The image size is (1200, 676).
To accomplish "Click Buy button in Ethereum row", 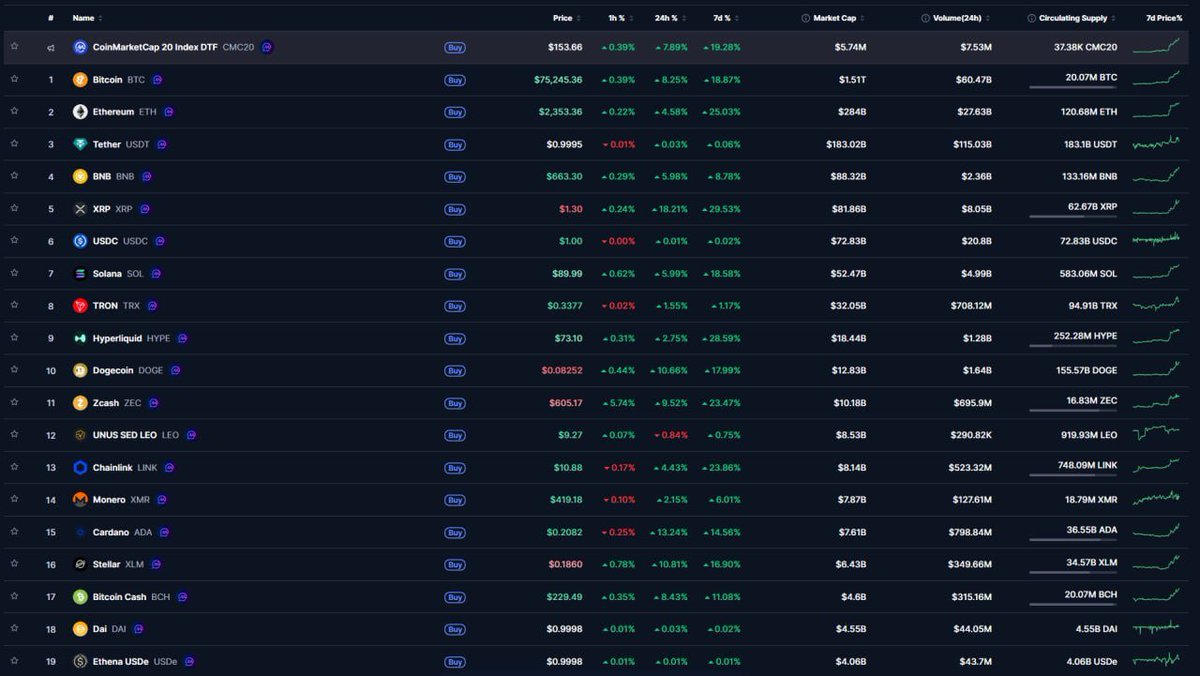I will pos(455,112).
